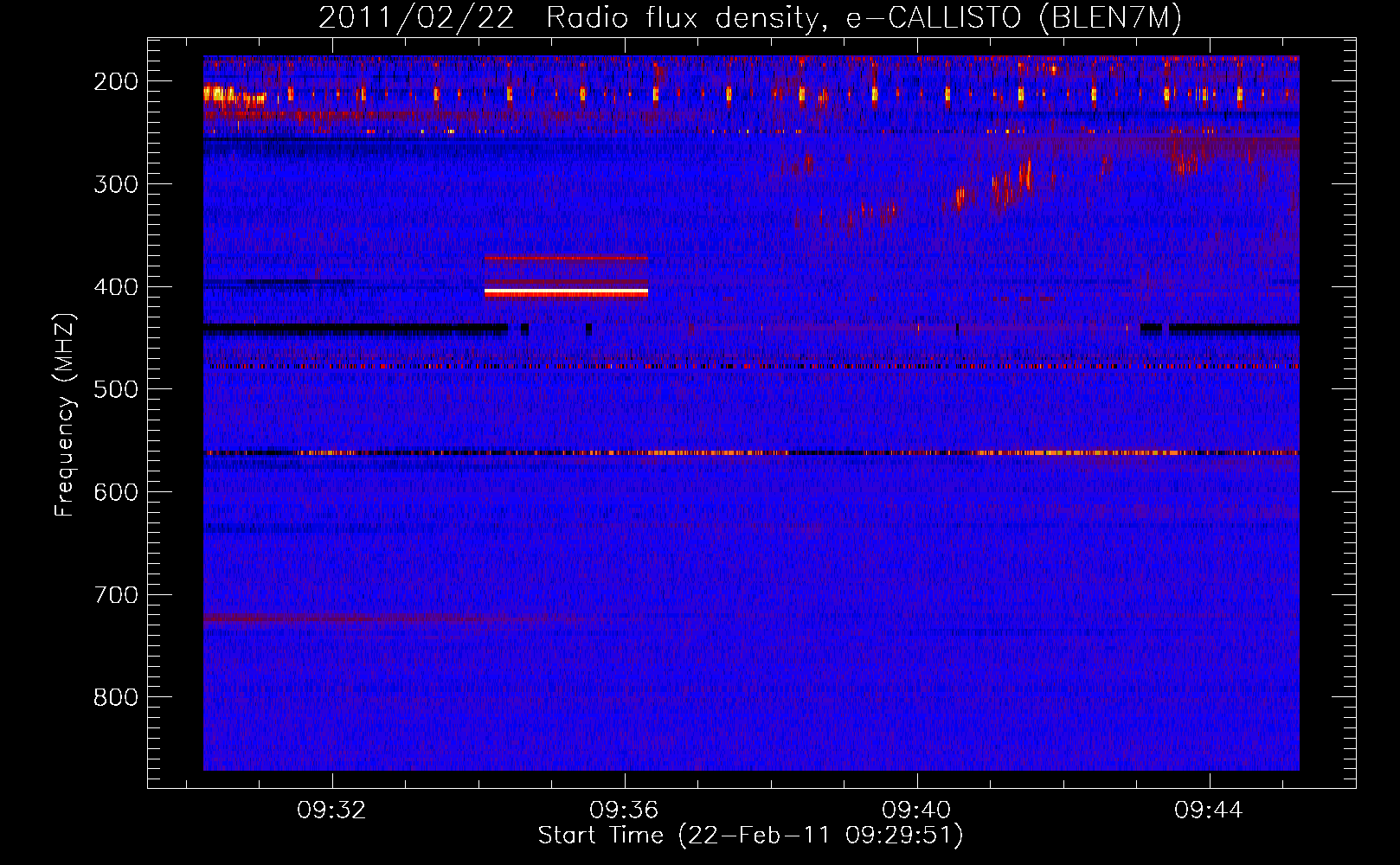Viewport: 1400px width, 865px height.
Task: Click the 09:40 time tick label
Action: 916,811
